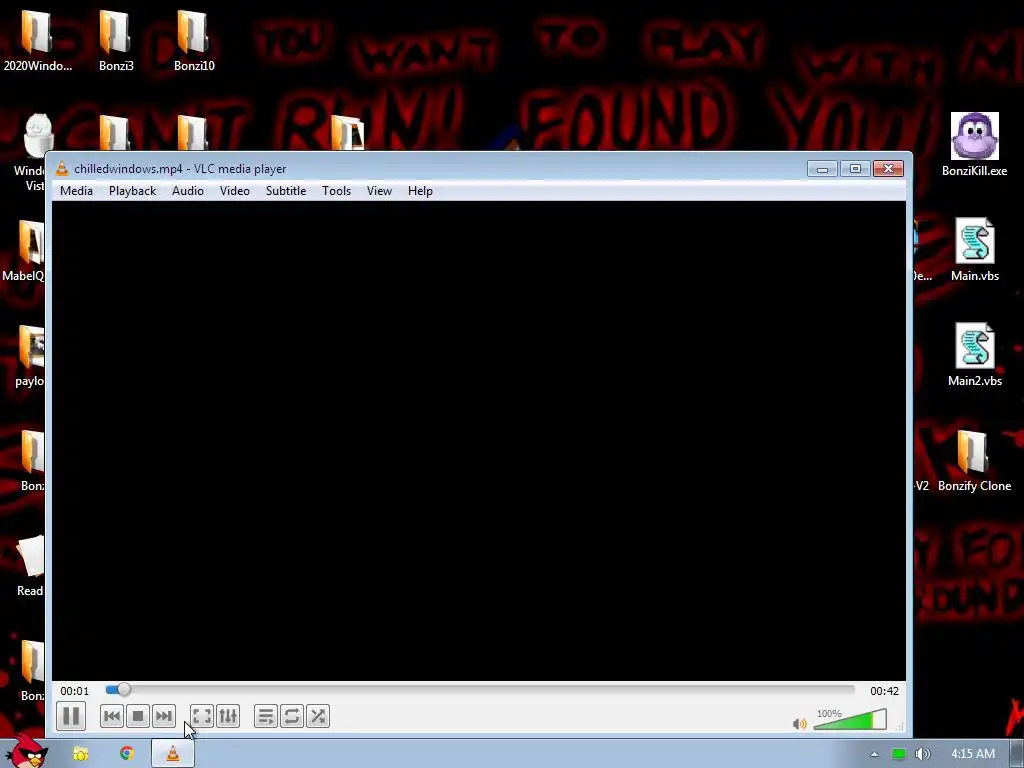Open the Tools menu
The width and height of the screenshot is (1024, 768).
(x=336, y=191)
